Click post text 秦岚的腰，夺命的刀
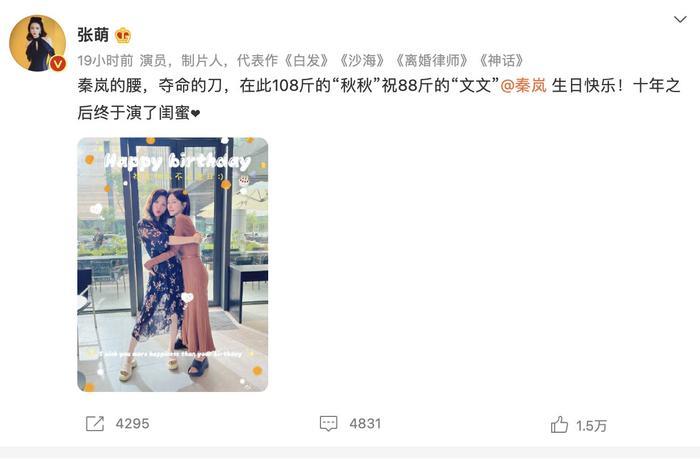The height and width of the screenshot is (459, 700). tap(150, 85)
